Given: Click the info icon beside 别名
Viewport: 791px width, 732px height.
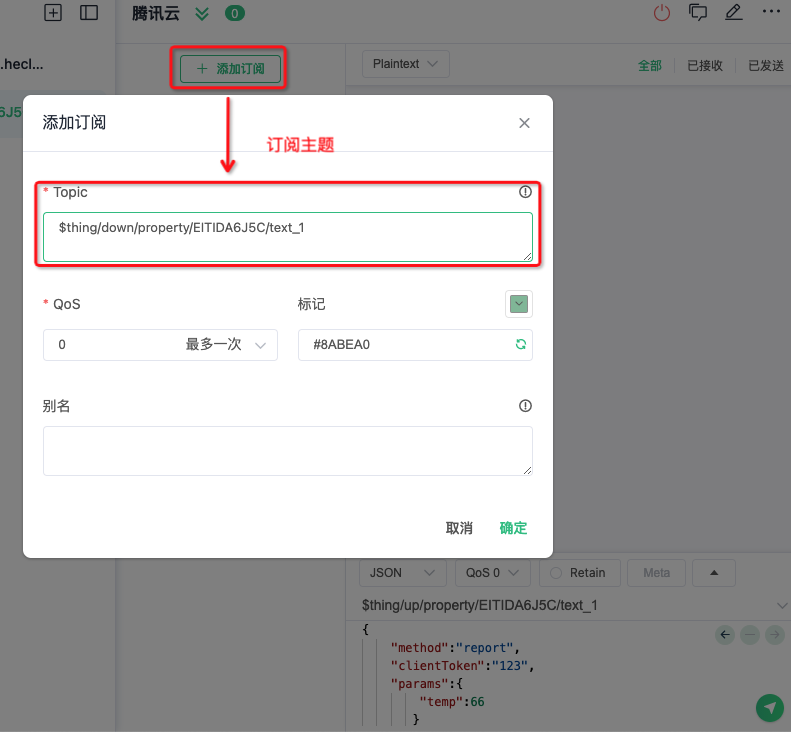Looking at the screenshot, I should pos(525,406).
